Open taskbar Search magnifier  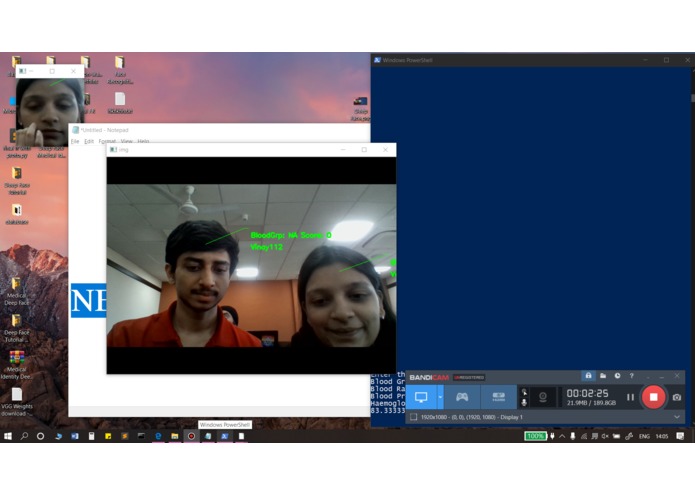click(x=24, y=436)
